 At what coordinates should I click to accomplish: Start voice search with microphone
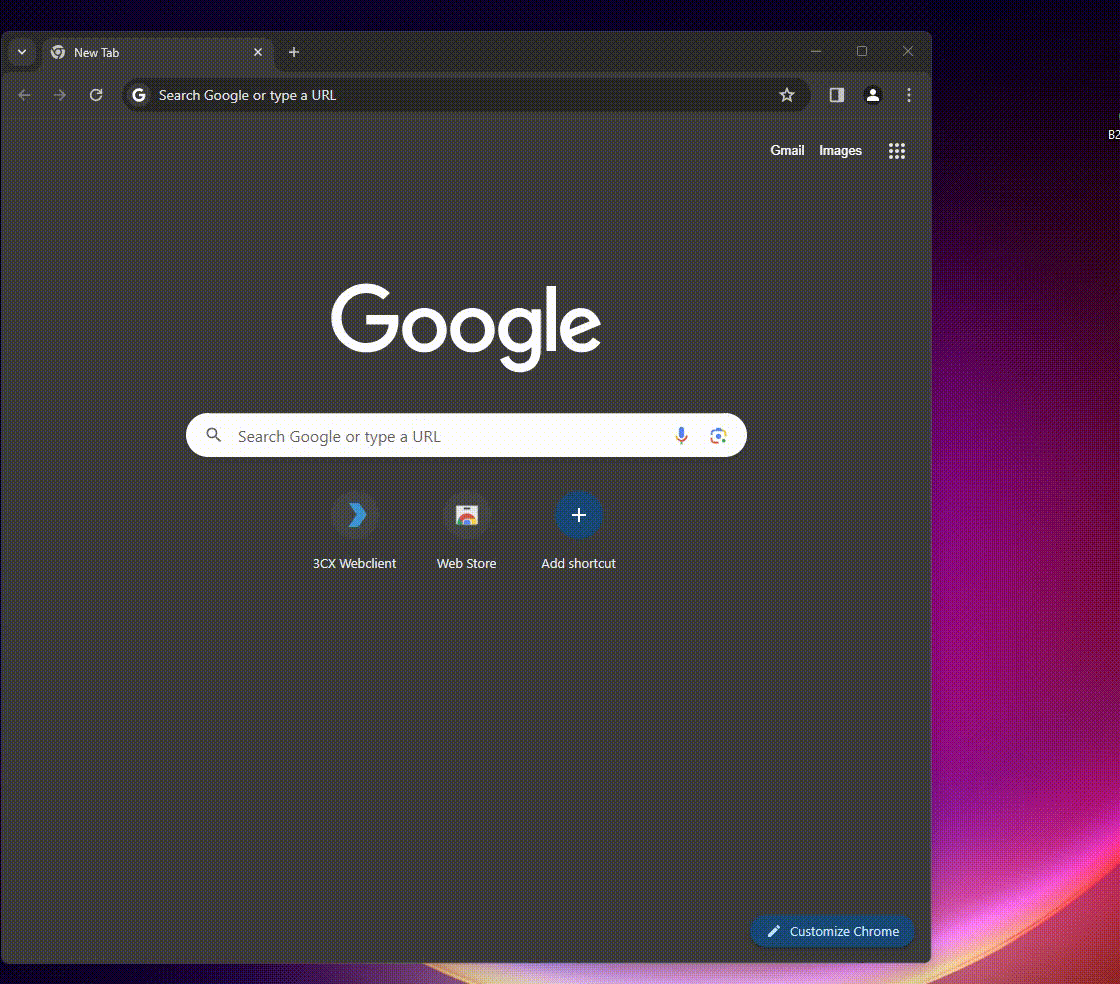681,436
